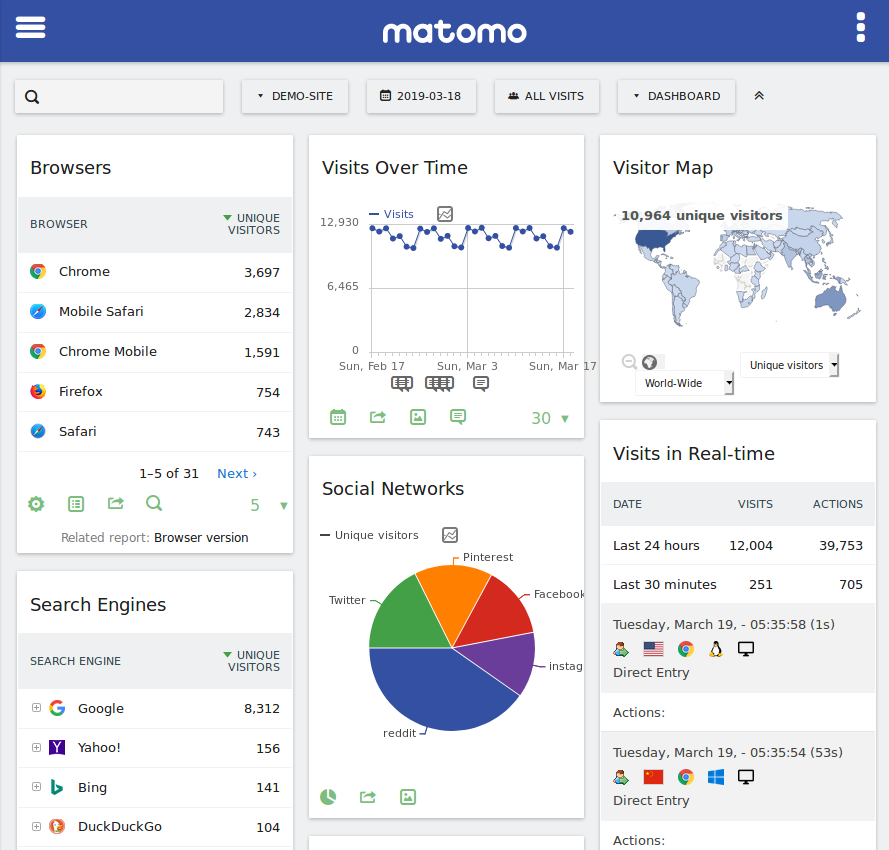Screen dimensions: 889x850
Task: Toggle Unique visitors legend in Social Networks
Action: [x=373, y=535]
